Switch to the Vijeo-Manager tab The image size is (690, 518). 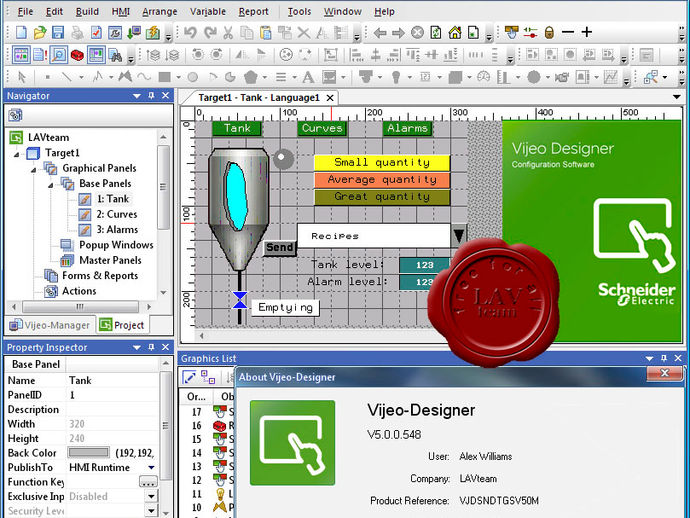(50, 325)
